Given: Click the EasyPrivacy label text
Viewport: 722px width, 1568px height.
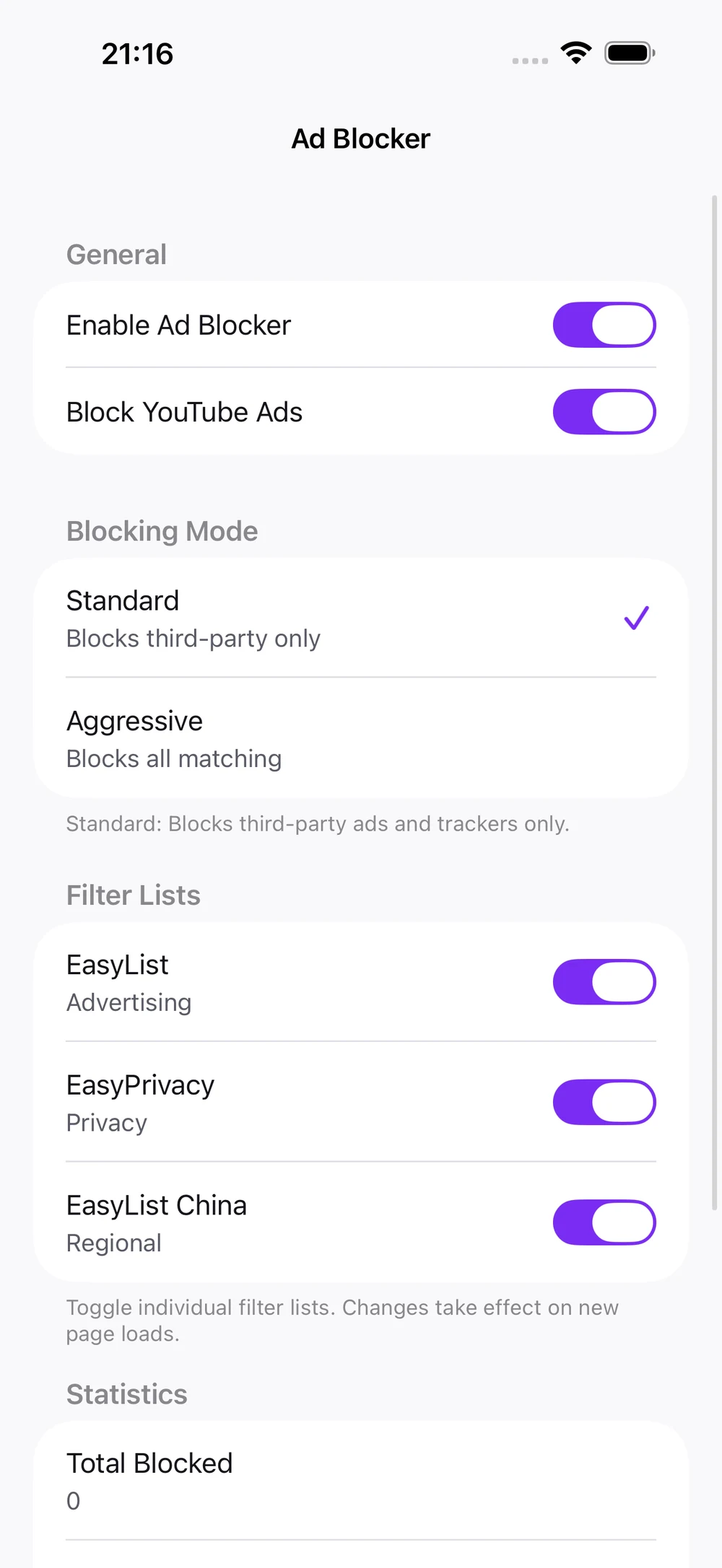Looking at the screenshot, I should [x=141, y=1085].
